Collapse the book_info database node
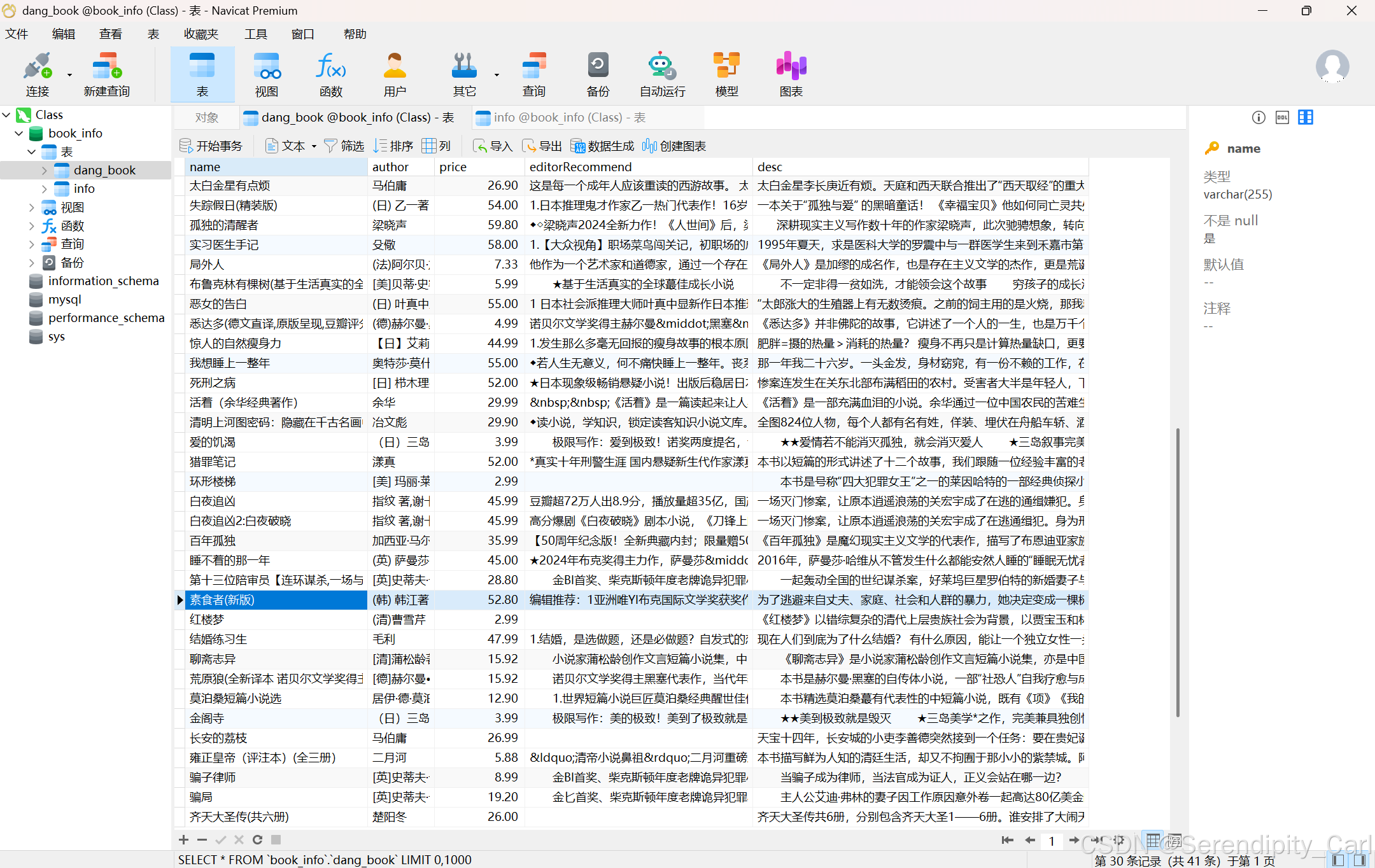Screen dimensions: 1375x868 point(19,134)
